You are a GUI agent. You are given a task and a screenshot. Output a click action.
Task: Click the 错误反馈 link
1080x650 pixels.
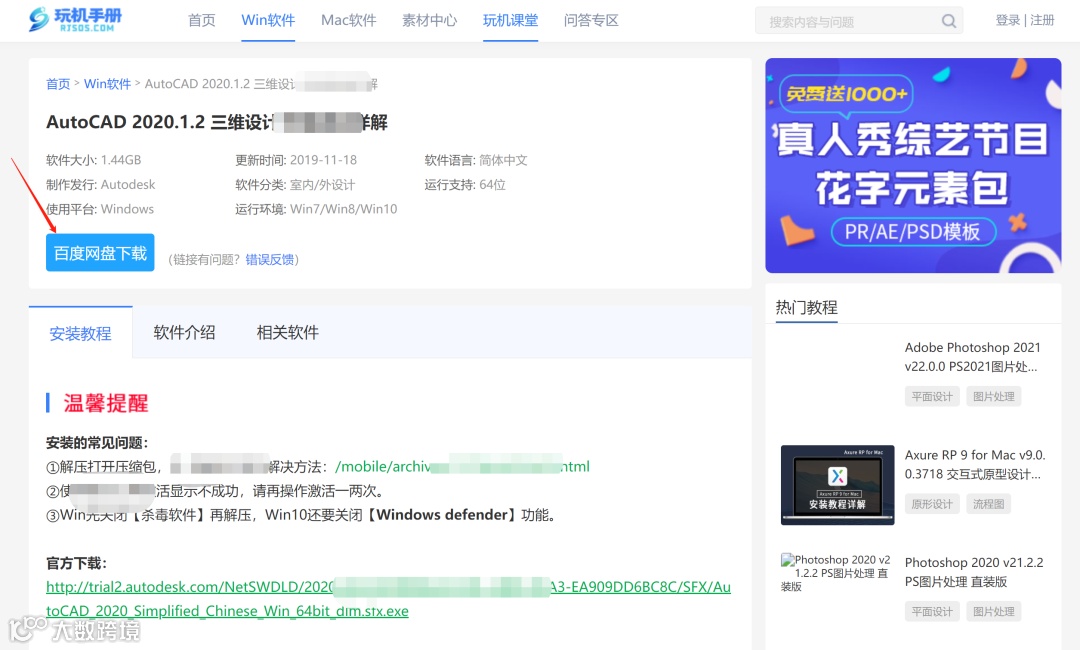270,260
